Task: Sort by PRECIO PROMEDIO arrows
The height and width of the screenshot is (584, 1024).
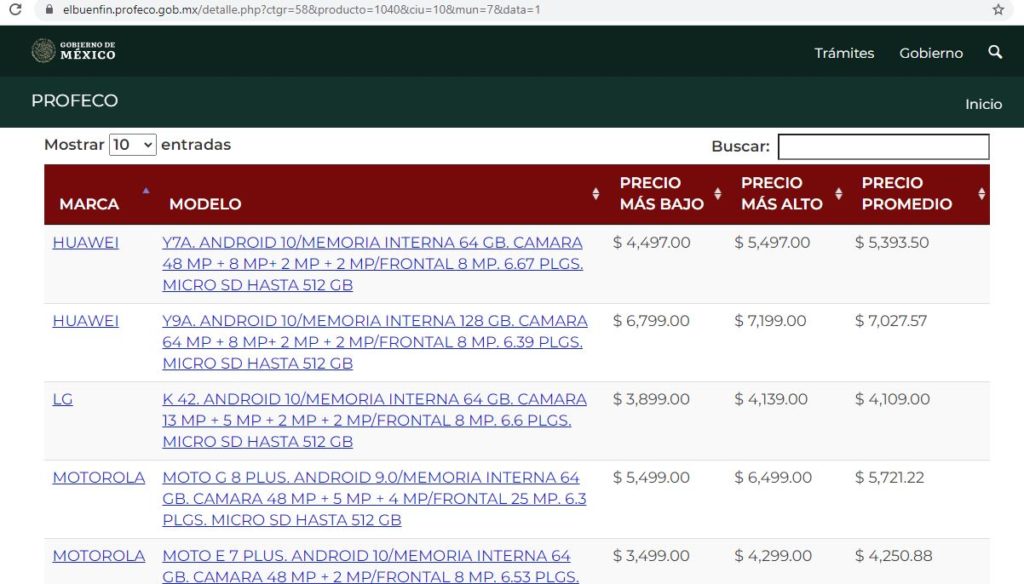Action: [982, 193]
